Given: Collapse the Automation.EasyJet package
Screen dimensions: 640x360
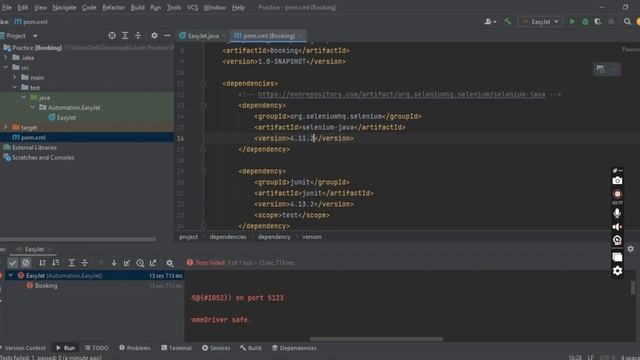Looking at the screenshot, I should (33, 107).
